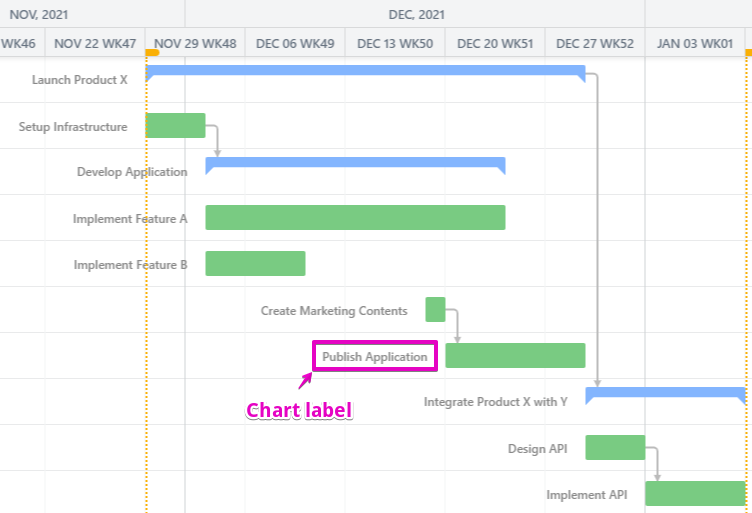Click the JAN 03 WK01 week header
752x513 pixels.
695,43
